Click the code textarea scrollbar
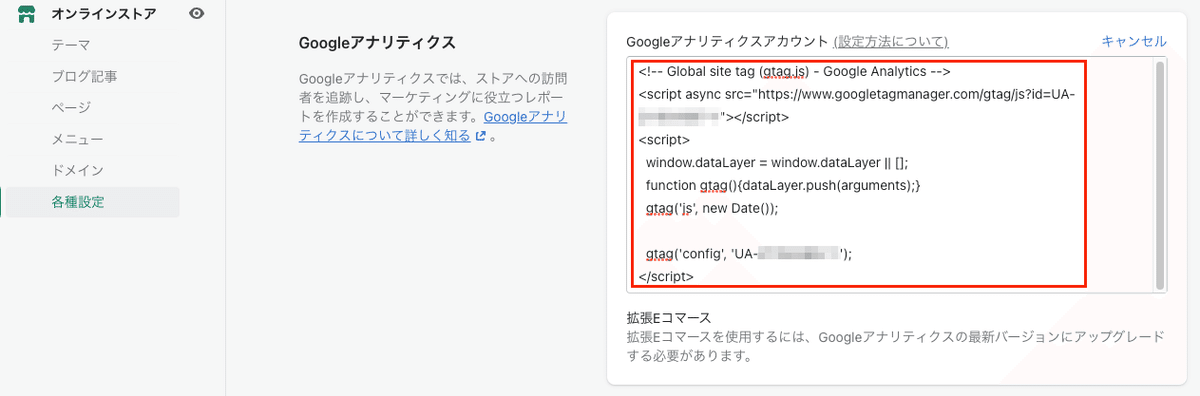The width and height of the screenshot is (1200, 396). [1160, 175]
